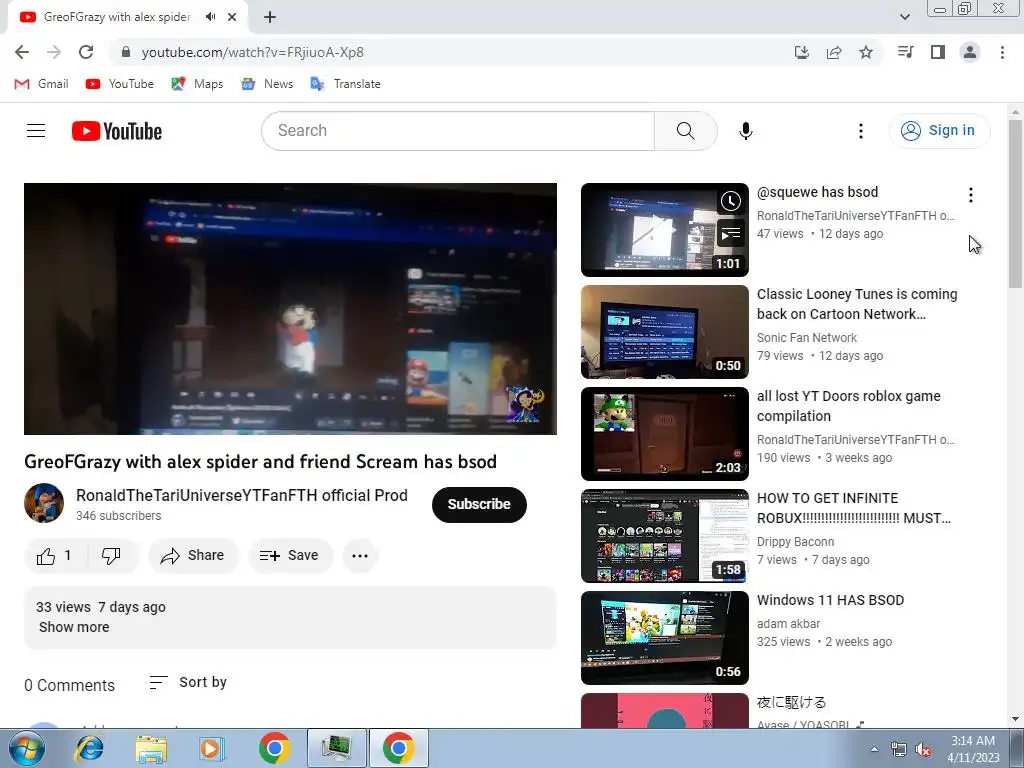Save the video to a playlist
Image resolution: width=1024 pixels, height=768 pixels.
290,556
